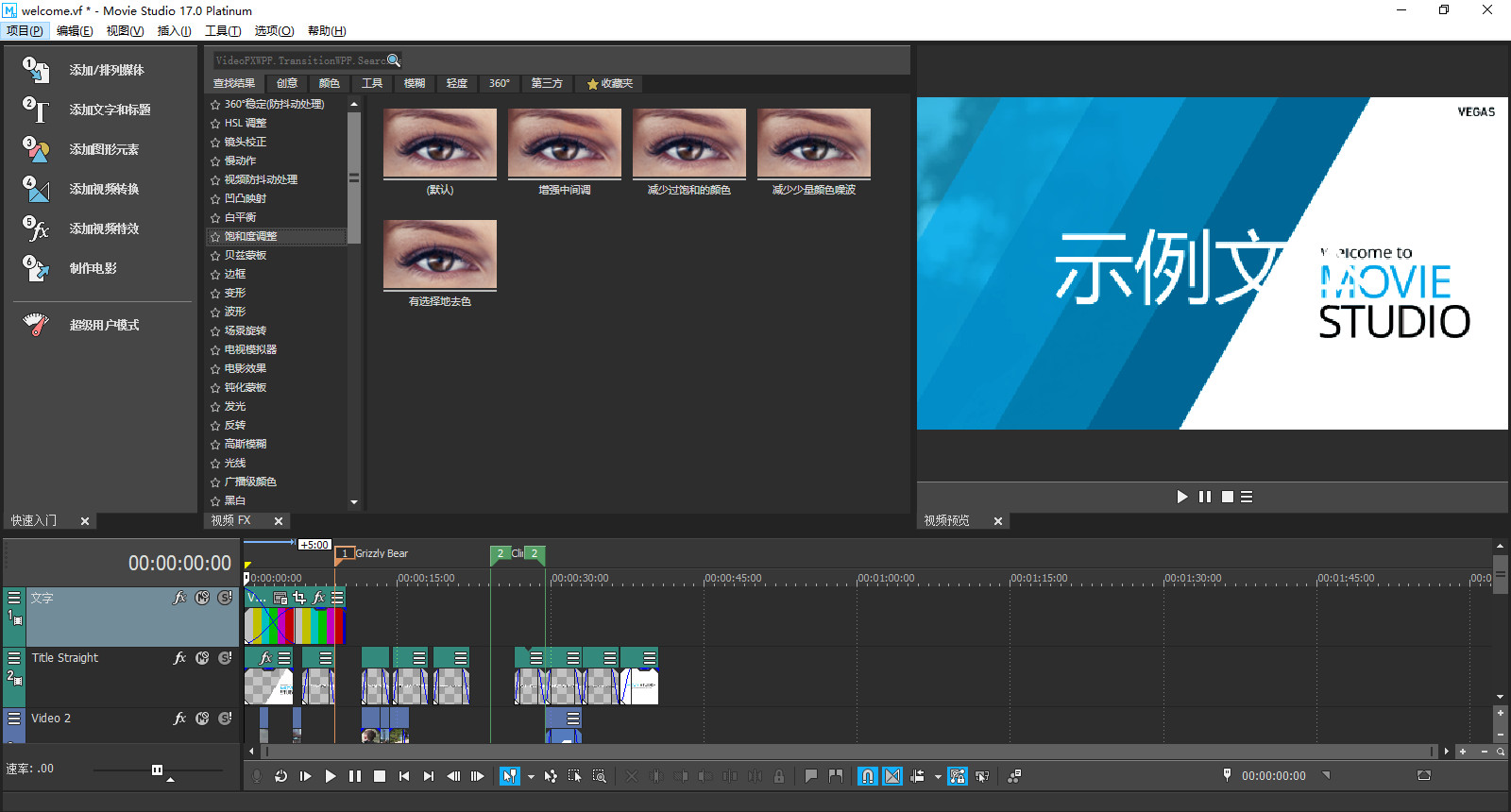Click the normal edit tool in toolbar
1511x812 pixels.
tap(510, 776)
